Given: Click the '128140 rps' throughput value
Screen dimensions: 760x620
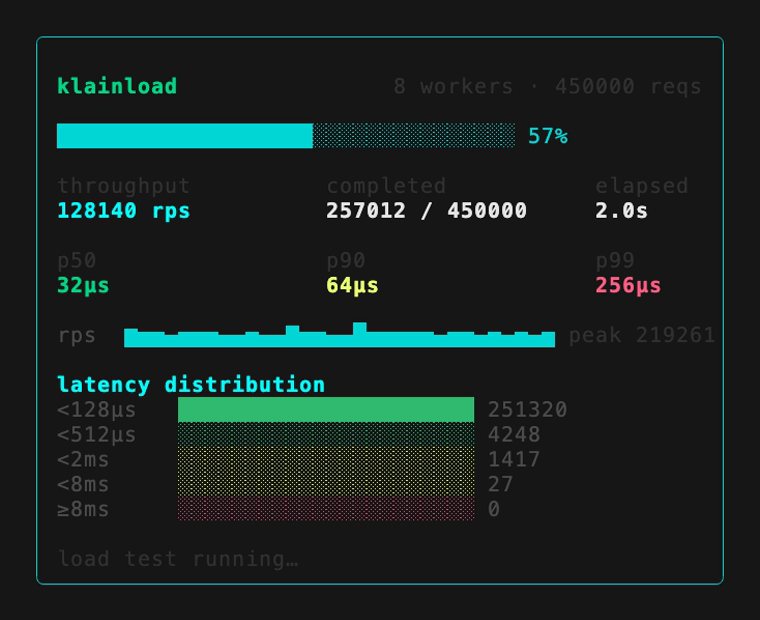Looking at the screenshot, I should [x=124, y=210].
